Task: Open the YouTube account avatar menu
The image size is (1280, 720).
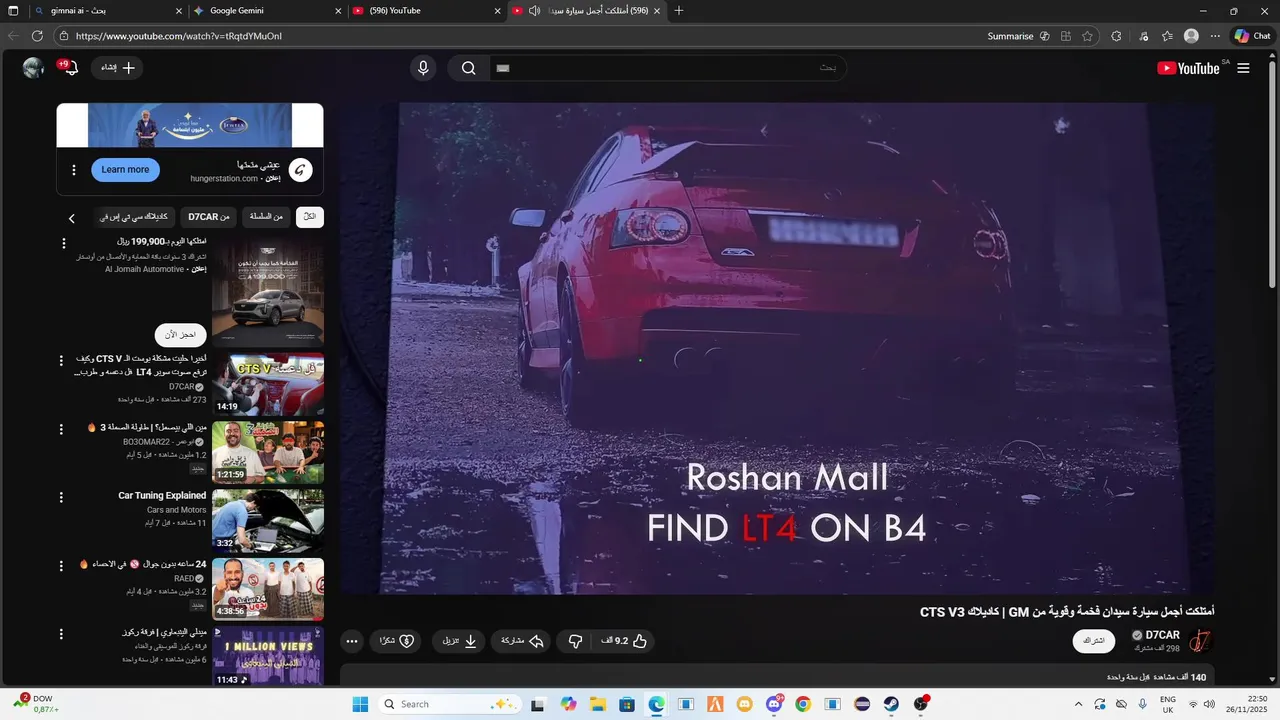Action: click(x=33, y=68)
